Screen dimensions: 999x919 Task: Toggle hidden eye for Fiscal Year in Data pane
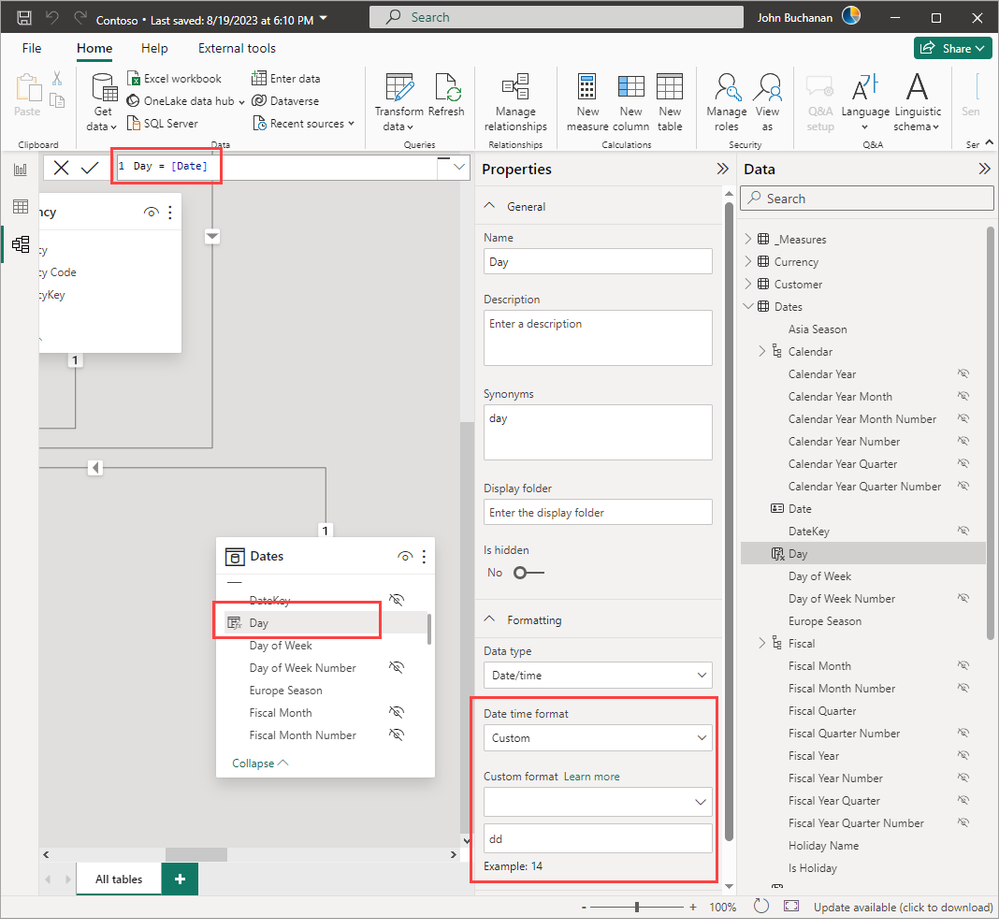tap(963, 755)
